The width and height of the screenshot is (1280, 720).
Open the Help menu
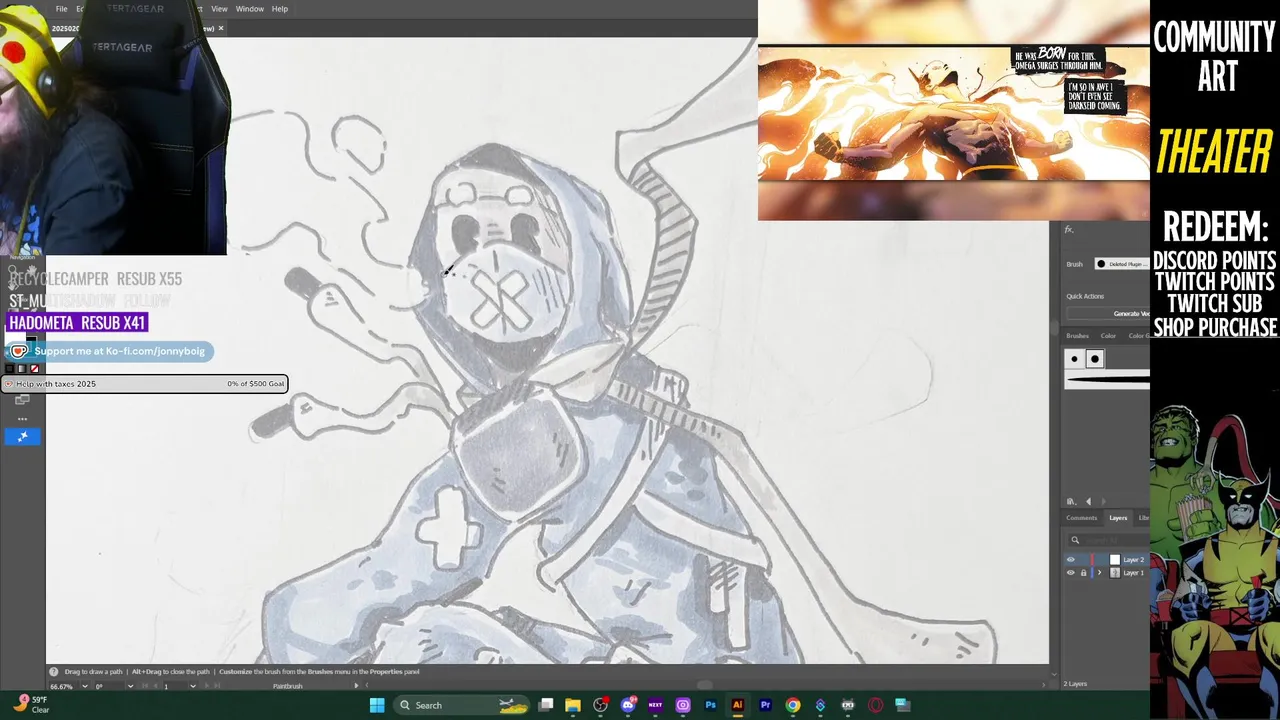[280, 9]
